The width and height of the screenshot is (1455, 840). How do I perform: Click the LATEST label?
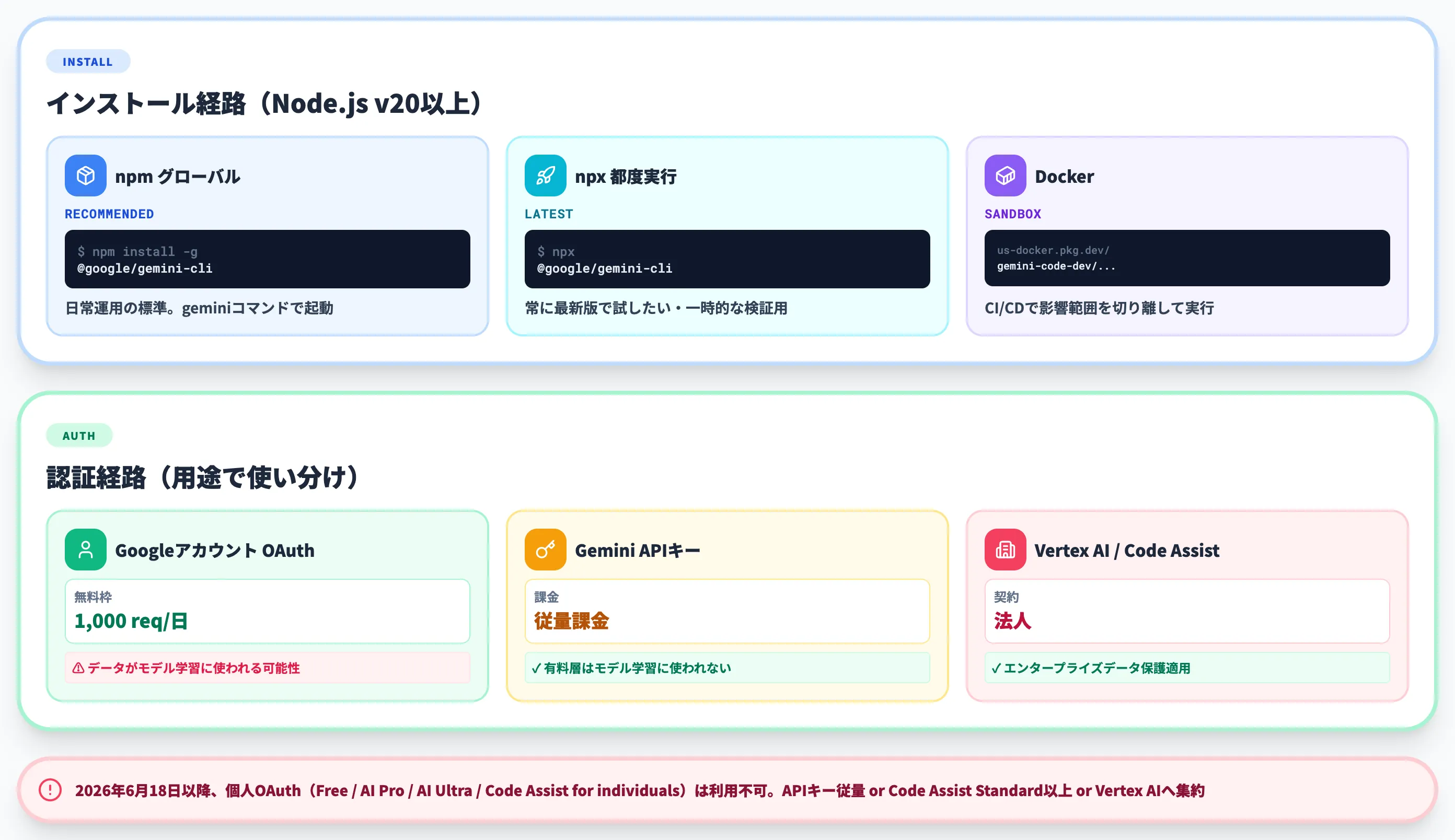549,214
